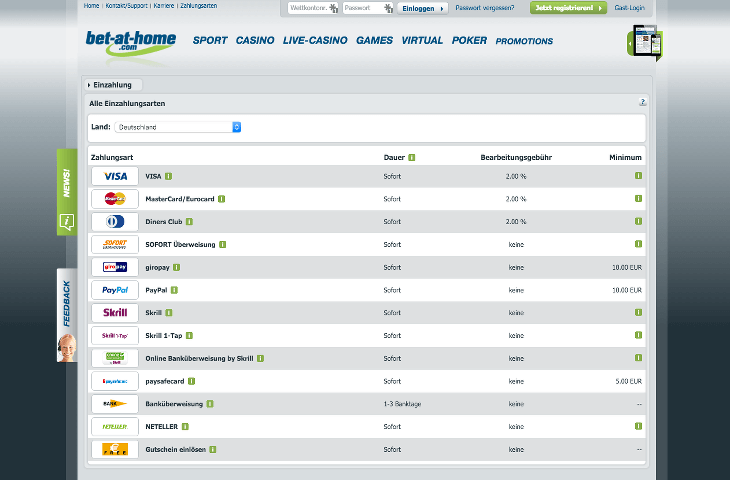
Task: Click the paysafecard 5,00 EUR minimum value
Action: pyautogui.click(x=629, y=381)
